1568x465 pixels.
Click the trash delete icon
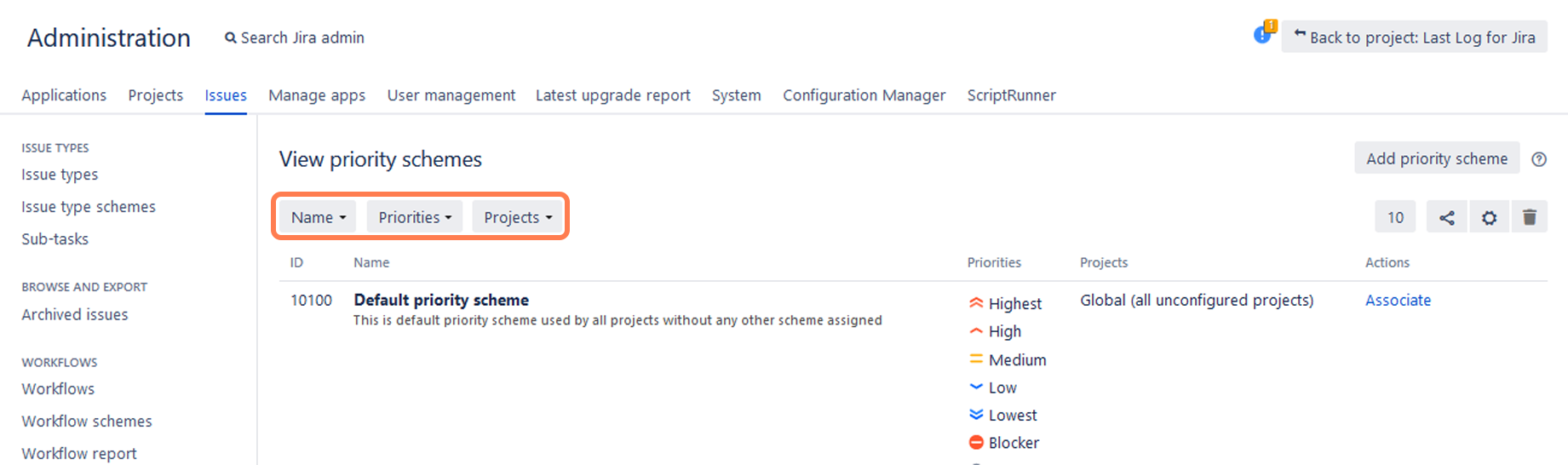pyautogui.click(x=1530, y=217)
